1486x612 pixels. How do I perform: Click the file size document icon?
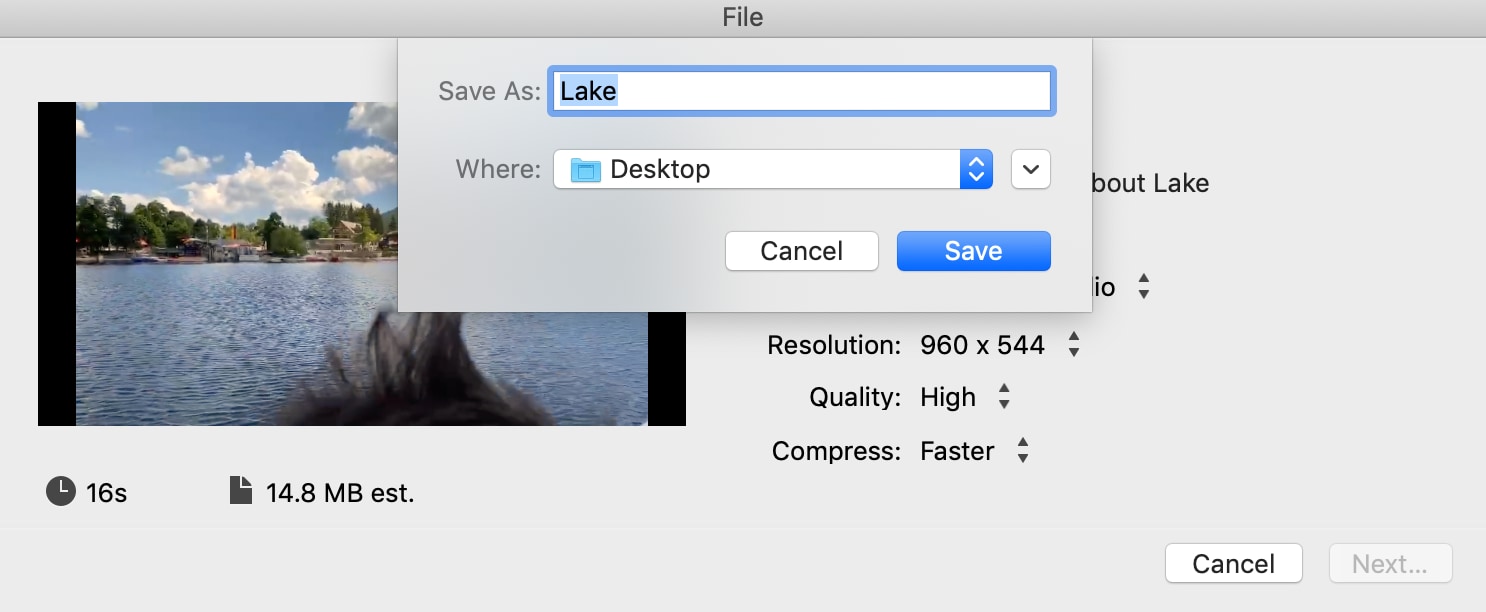(x=241, y=490)
